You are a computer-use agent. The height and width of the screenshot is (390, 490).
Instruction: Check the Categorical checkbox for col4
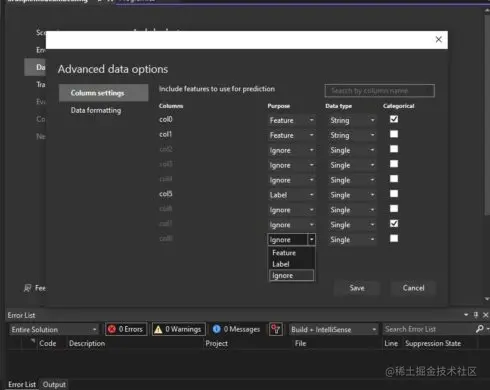tap(394, 179)
